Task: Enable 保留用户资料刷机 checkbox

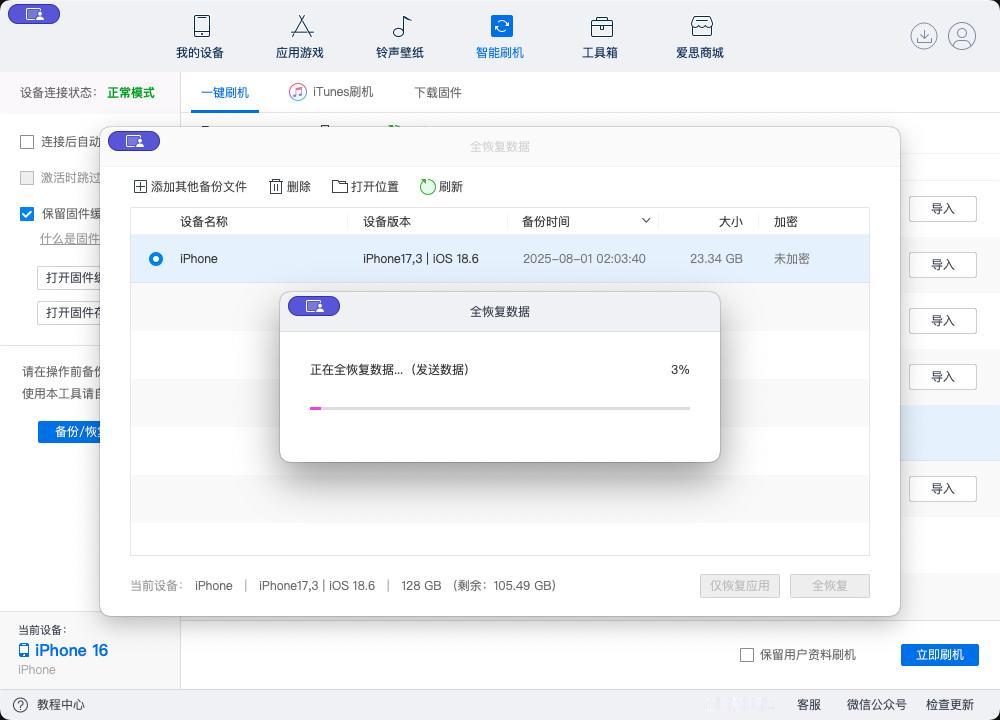Action: tap(747, 655)
